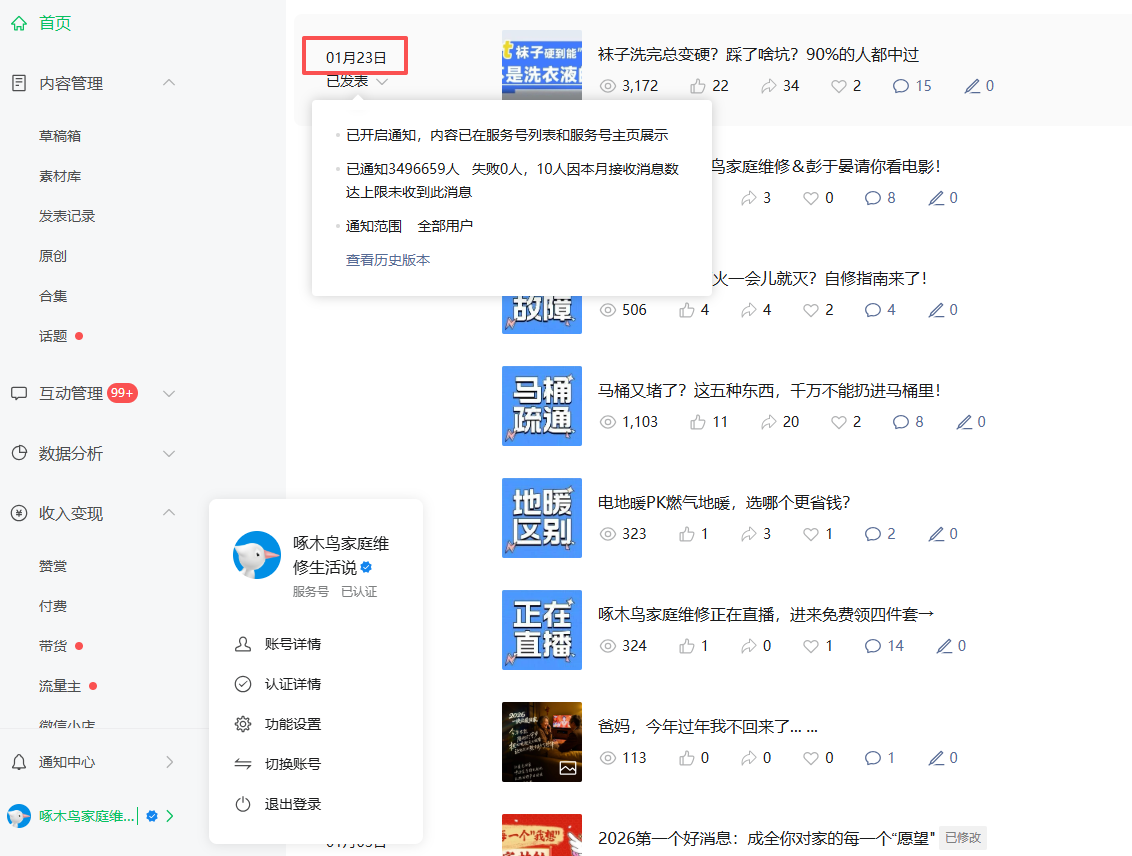
Task: Click the 账号详情 person icon
Action: (243, 644)
